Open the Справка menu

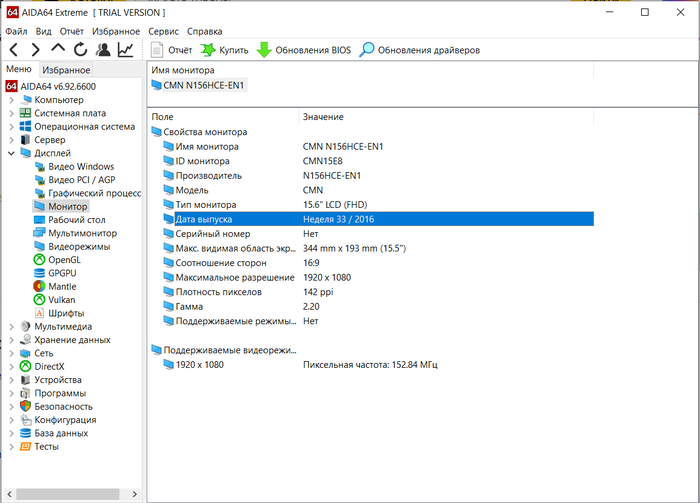[204, 31]
